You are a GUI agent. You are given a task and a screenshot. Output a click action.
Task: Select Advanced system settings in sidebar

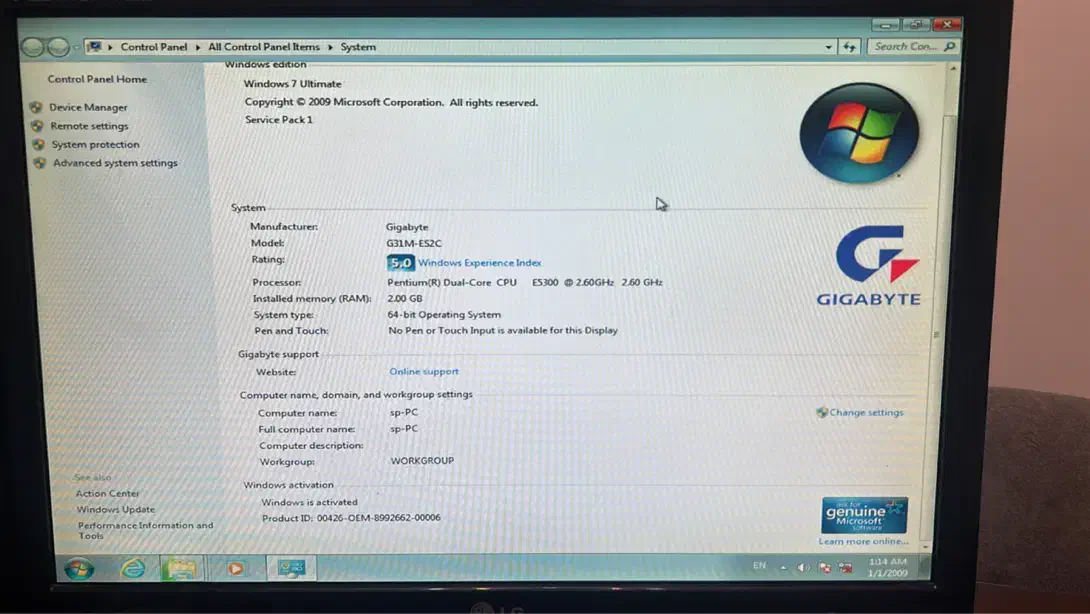pos(114,163)
